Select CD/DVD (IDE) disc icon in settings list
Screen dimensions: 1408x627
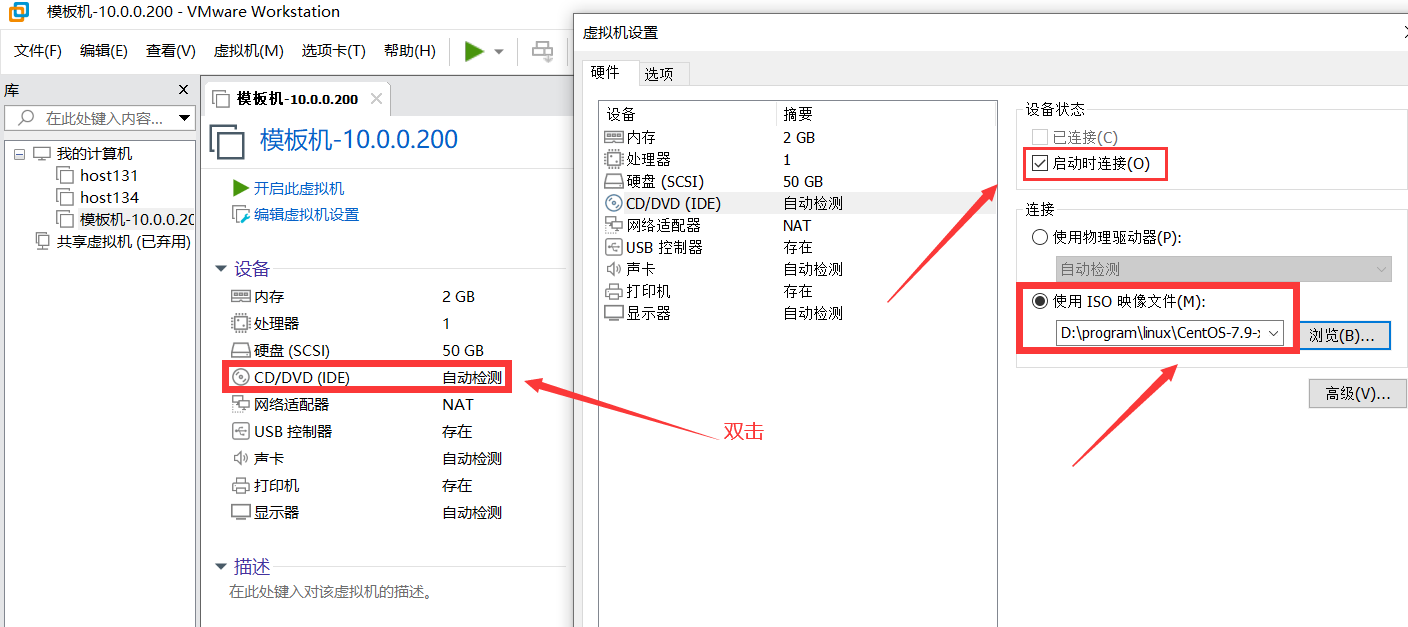[x=613, y=203]
